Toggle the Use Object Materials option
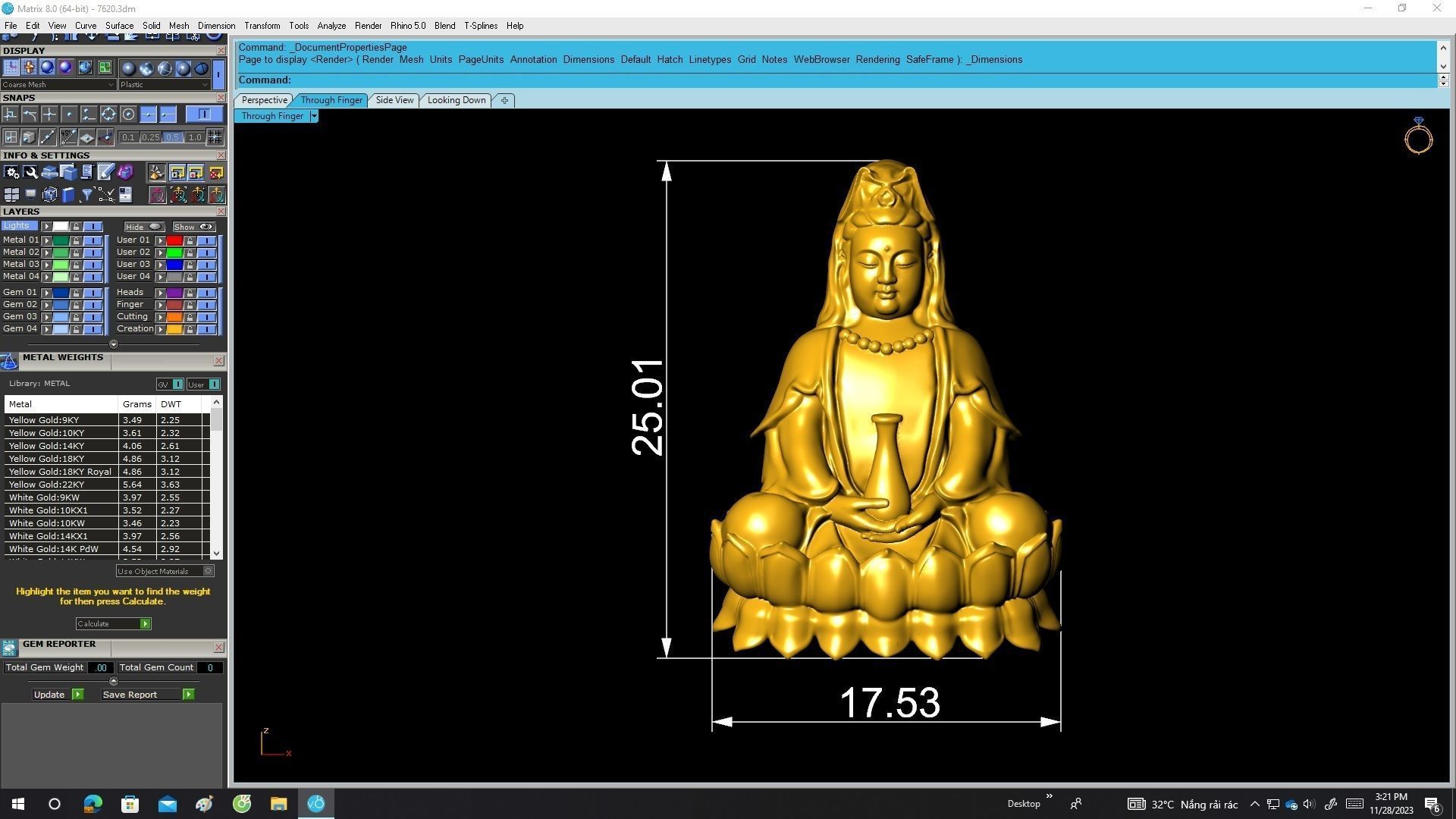Viewport: 1456px width, 819px height. pos(165,571)
